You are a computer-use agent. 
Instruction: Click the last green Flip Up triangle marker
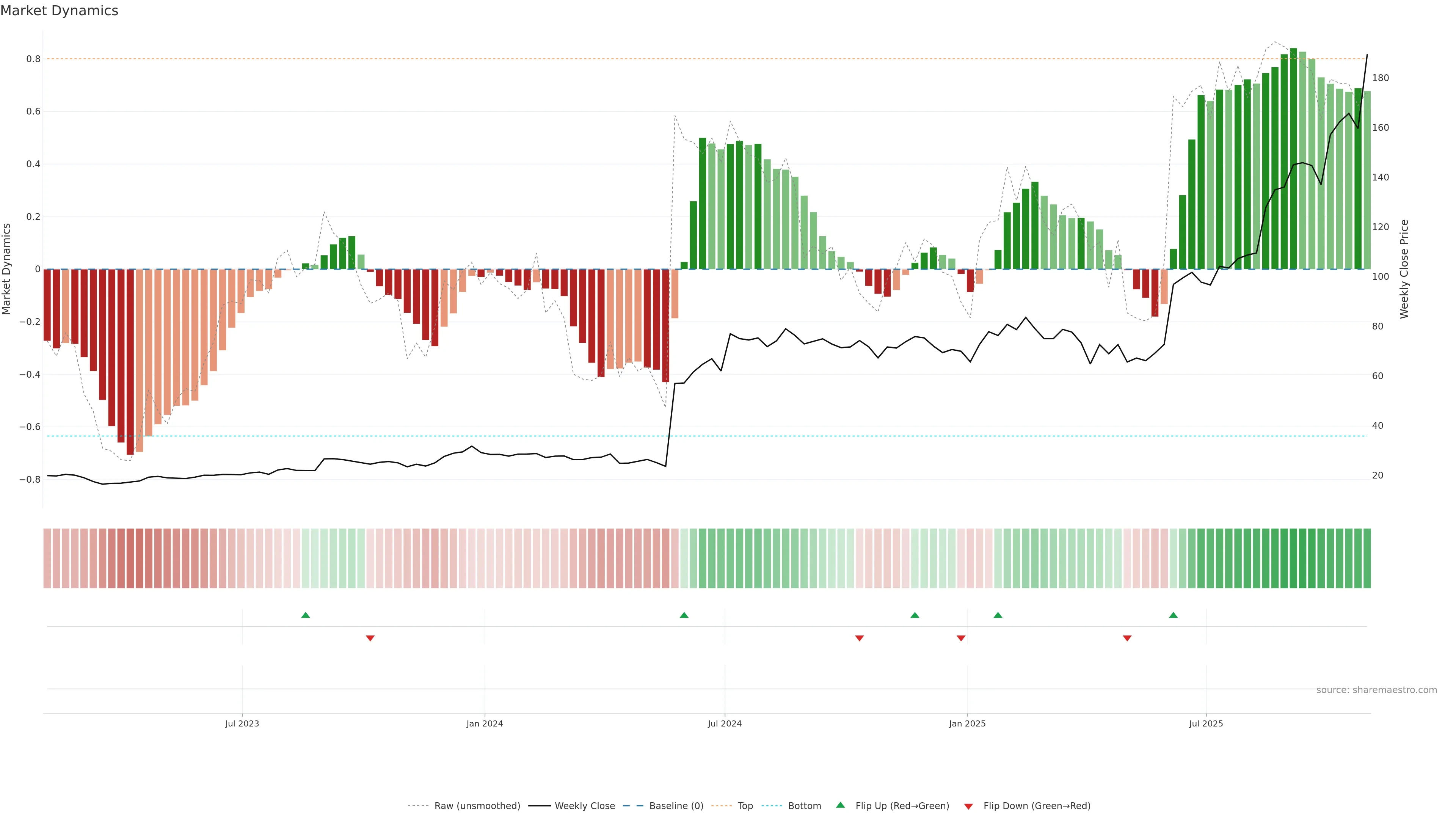pyautogui.click(x=1174, y=615)
